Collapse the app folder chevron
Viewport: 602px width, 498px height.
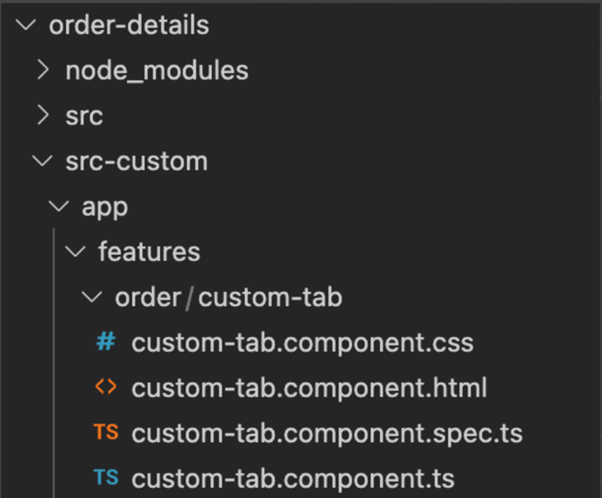tap(59, 207)
